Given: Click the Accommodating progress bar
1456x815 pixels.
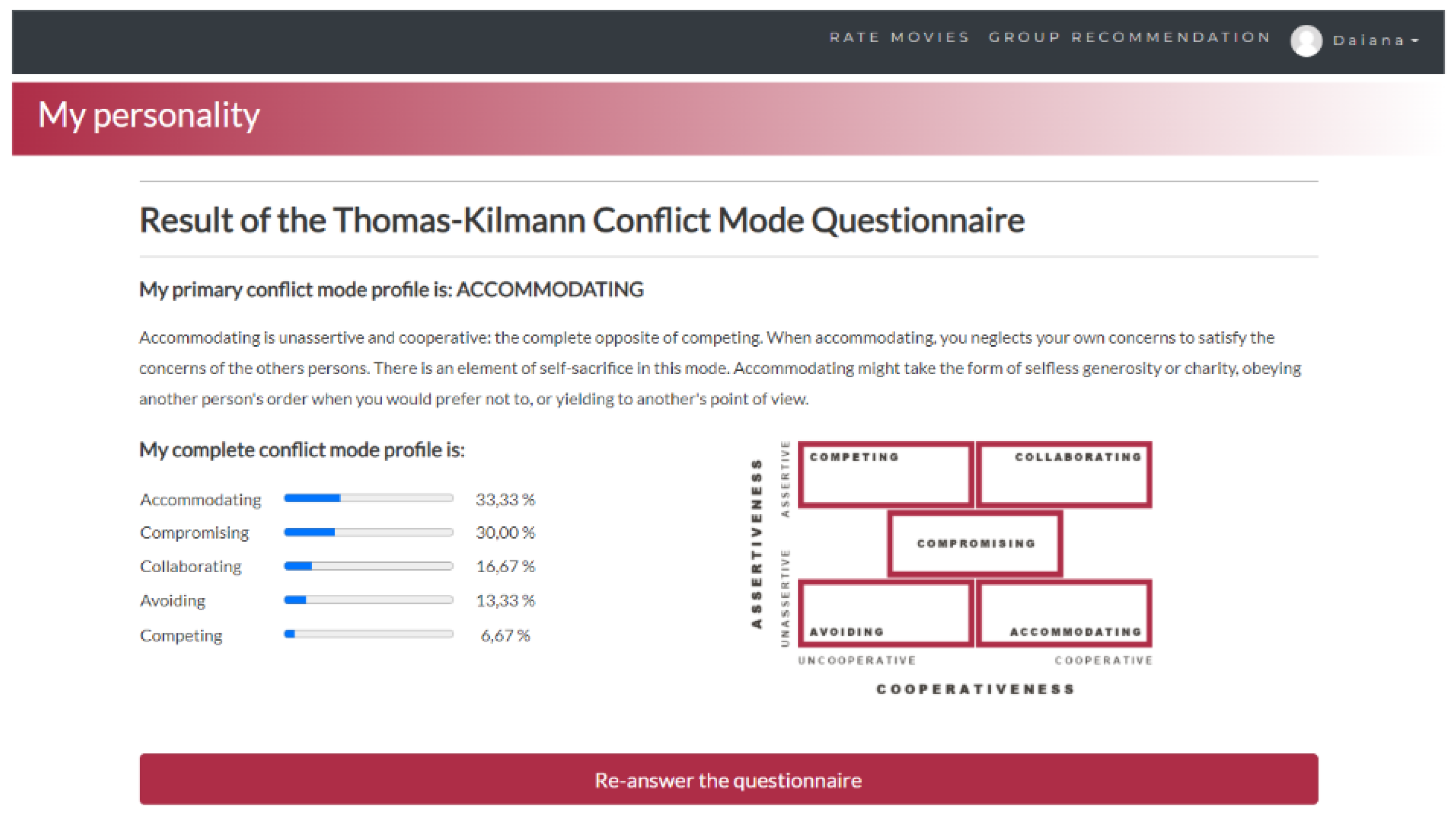Looking at the screenshot, I should point(369,498).
